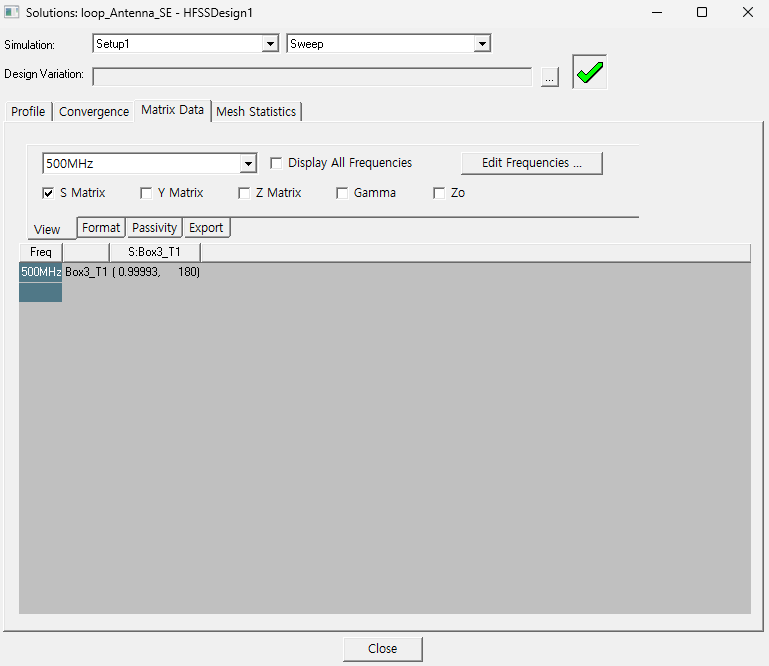The width and height of the screenshot is (769, 666).
Task: Click the Edit Frequencies button
Action: coord(531,163)
